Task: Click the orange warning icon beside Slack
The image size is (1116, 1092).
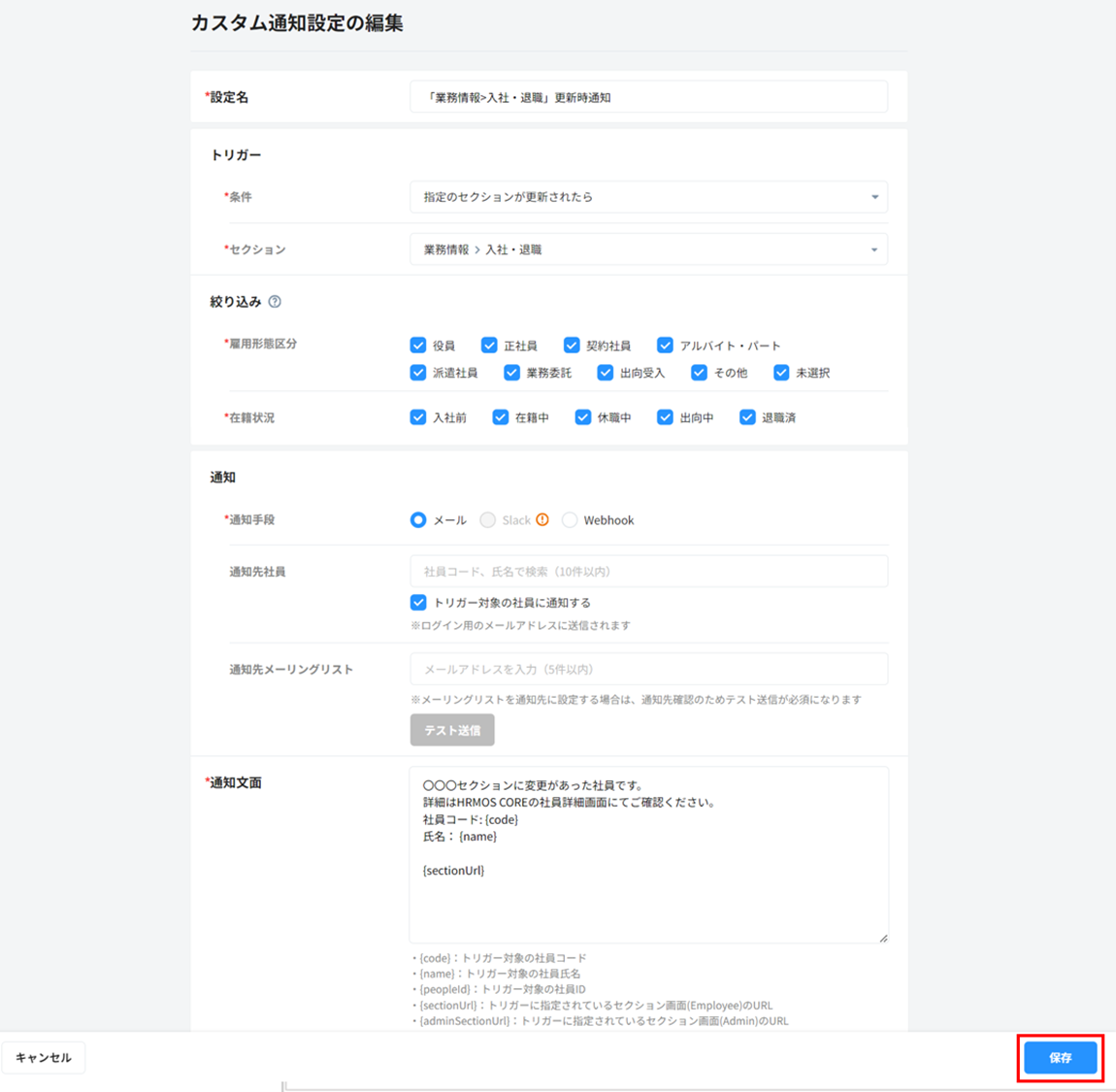Action: coord(542,520)
